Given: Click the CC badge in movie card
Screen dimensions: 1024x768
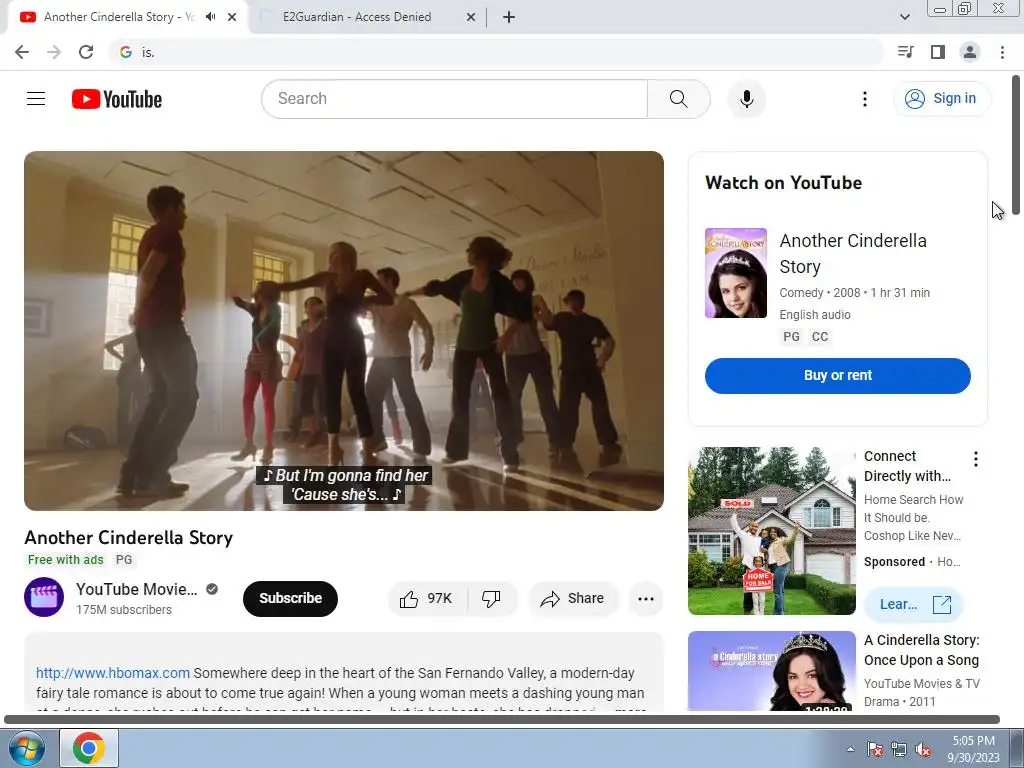Looking at the screenshot, I should 820,337.
